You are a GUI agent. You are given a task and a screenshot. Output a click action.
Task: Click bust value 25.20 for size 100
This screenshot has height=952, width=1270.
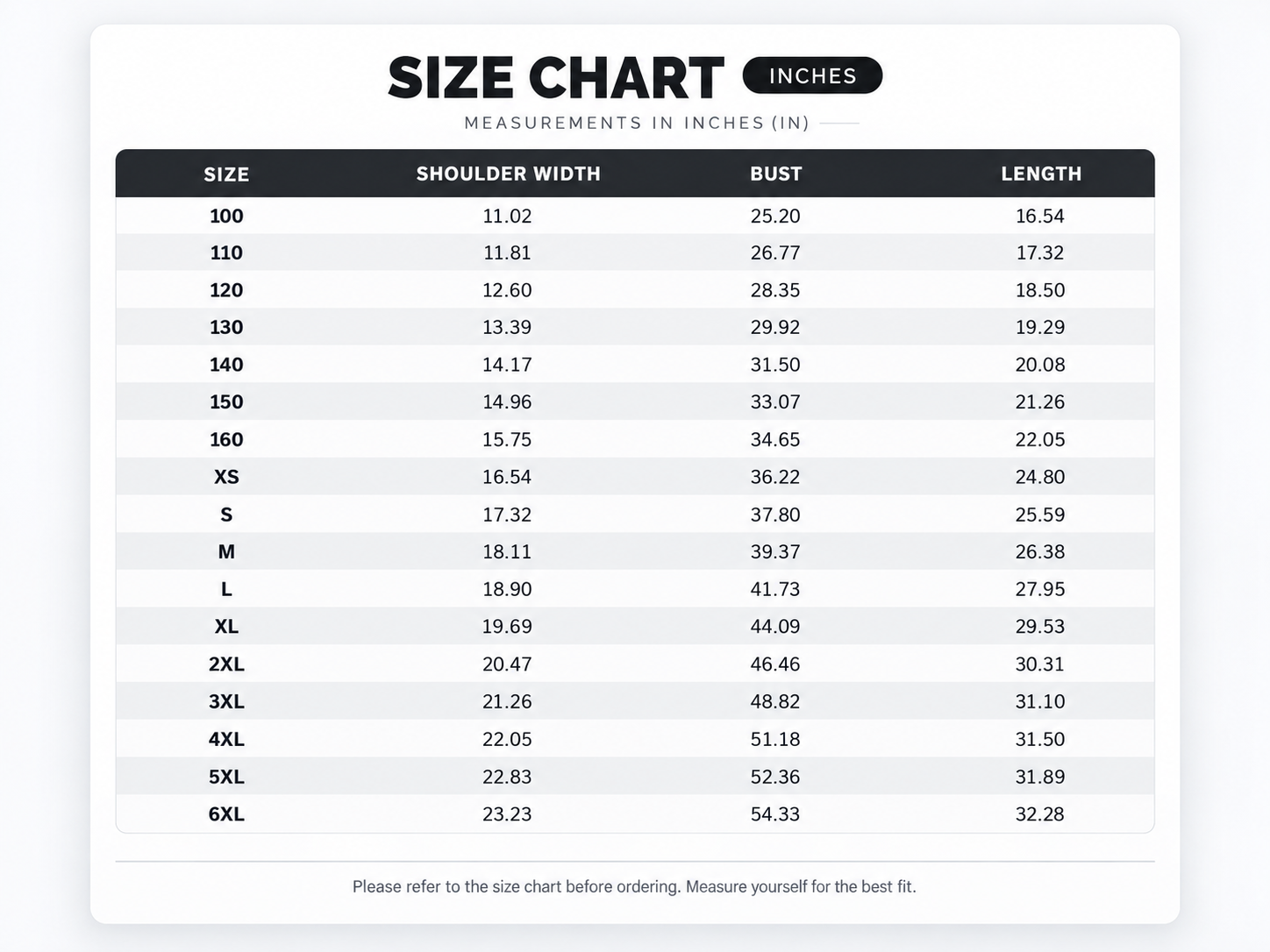click(775, 216)
